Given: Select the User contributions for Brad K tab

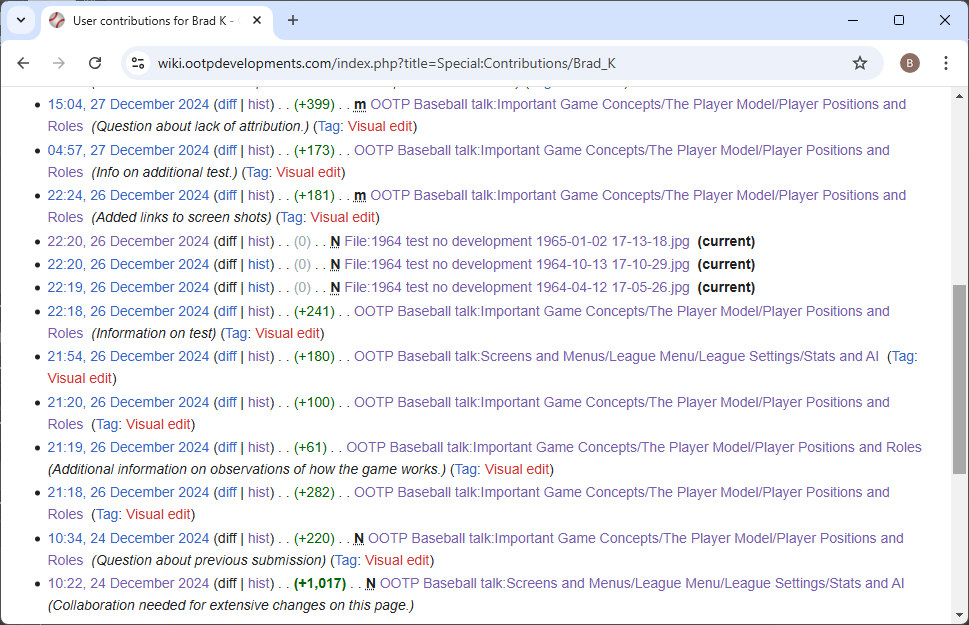Looking at the screenshot, I should click(x=154, y=20).
